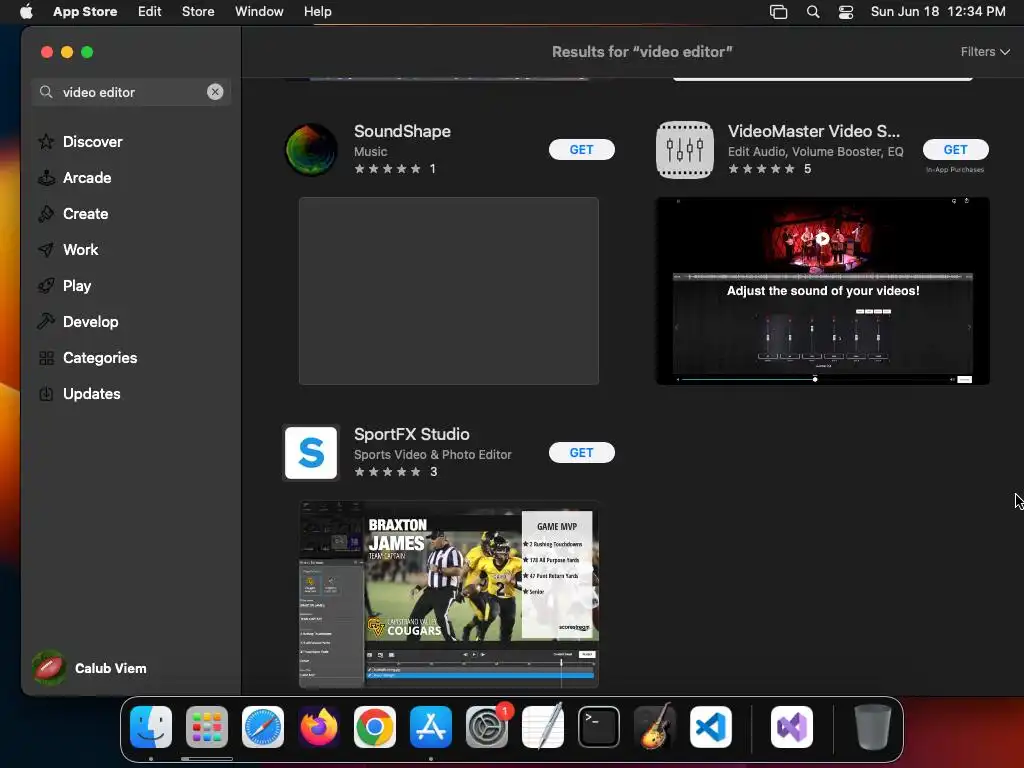Viewport: 1024px width, 768px height.
Task: Click the date and time display
Action: tap(938, 12)
